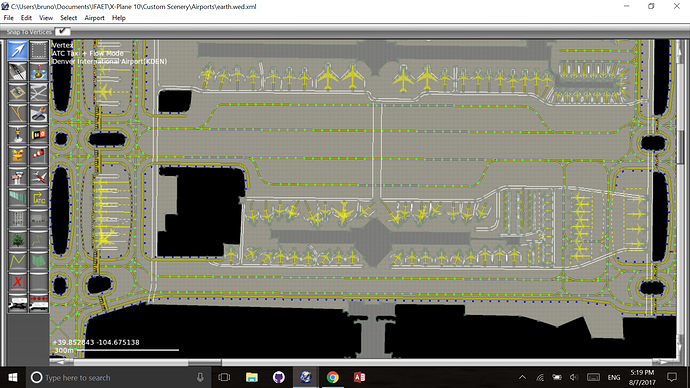This screenshot has height=388, width=690.
Task: Open the volume control in the tray
Action: [x=574, y=377]
